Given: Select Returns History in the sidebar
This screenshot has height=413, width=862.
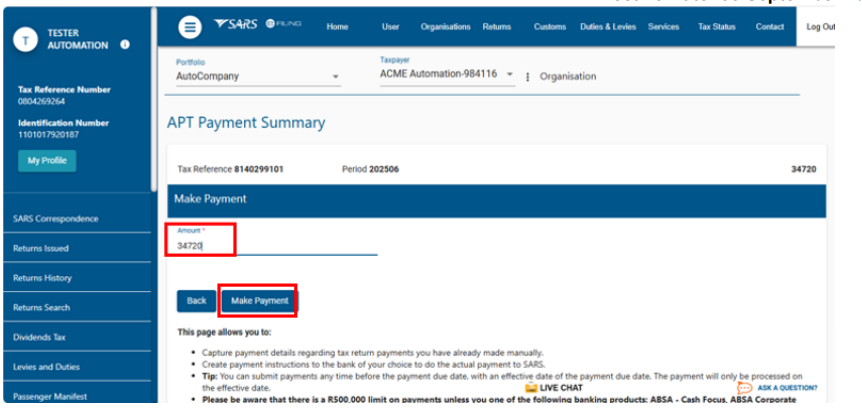Looking at the screenshot, I should (x=42, y=278).
